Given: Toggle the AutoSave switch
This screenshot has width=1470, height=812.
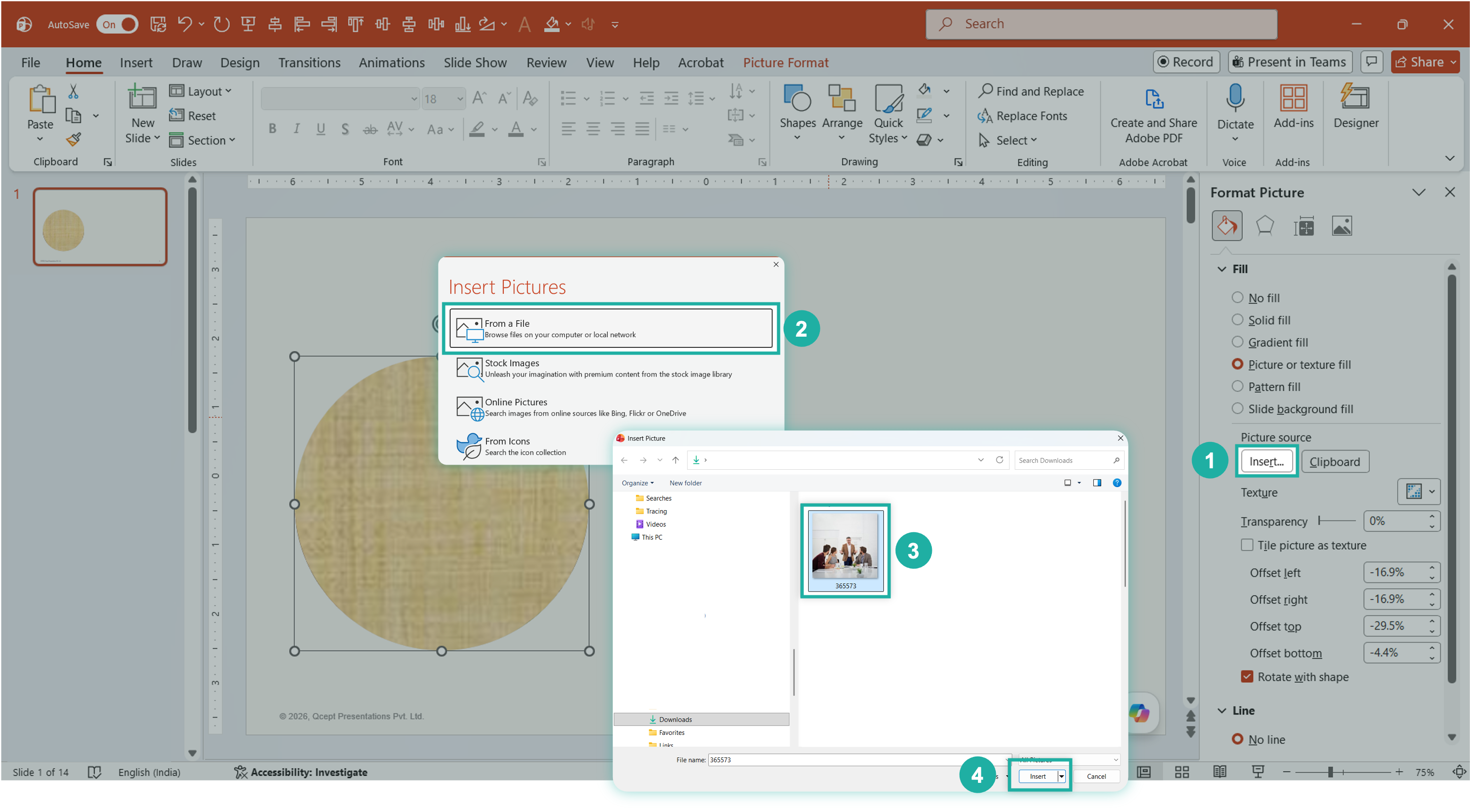Looking at the screenshot, I should [x=118, y=24].
